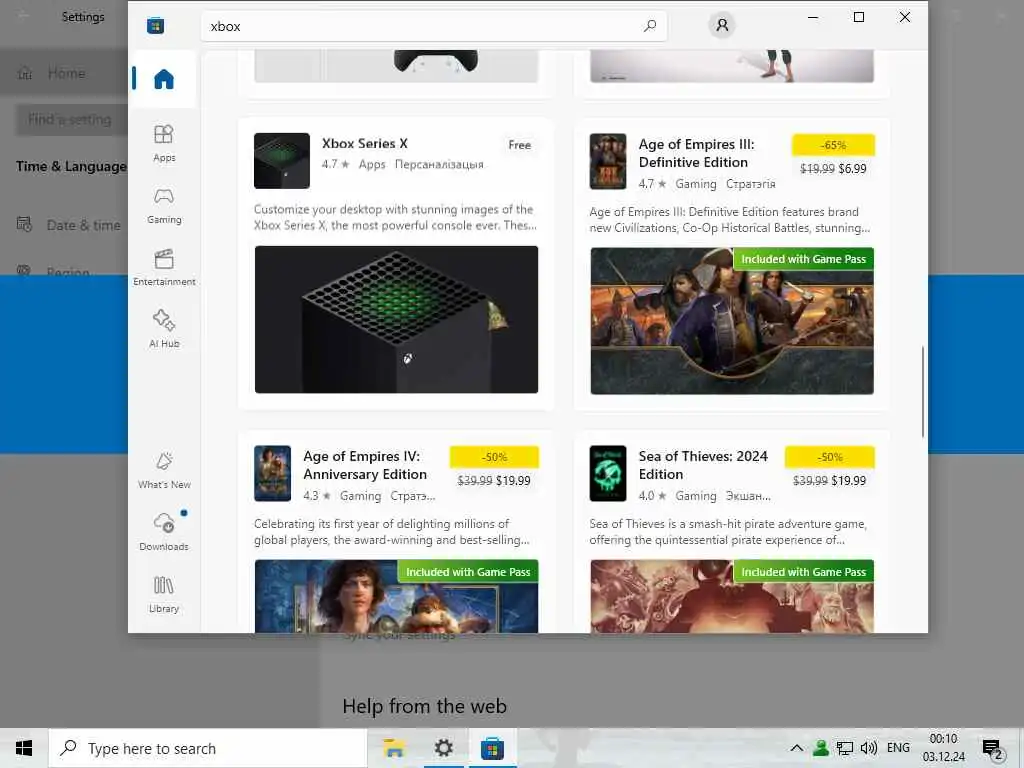Image resolution: width=1024 pixels, height=768 pixels.
Task: Click -50% badge on Age of Empires IV
Action: pos(494,457)
